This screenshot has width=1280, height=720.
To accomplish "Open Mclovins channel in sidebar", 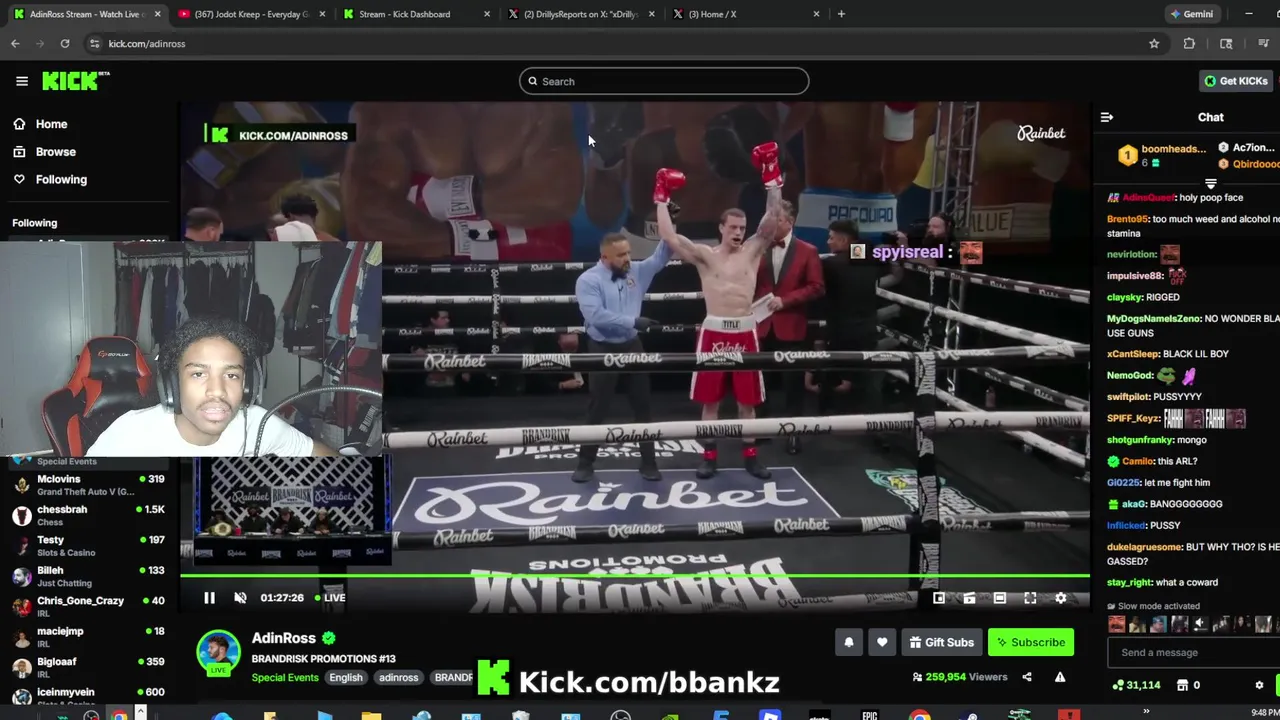I will 88,485.
